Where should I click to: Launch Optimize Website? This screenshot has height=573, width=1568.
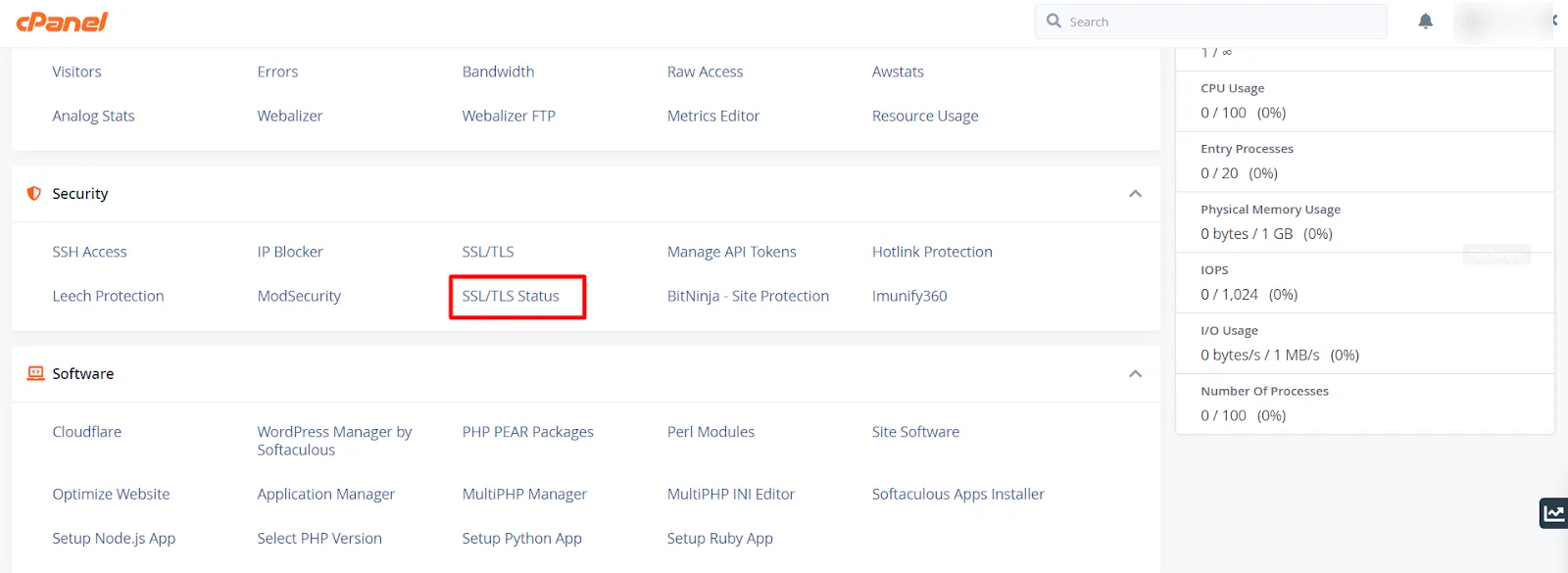(x=111, y=495)
